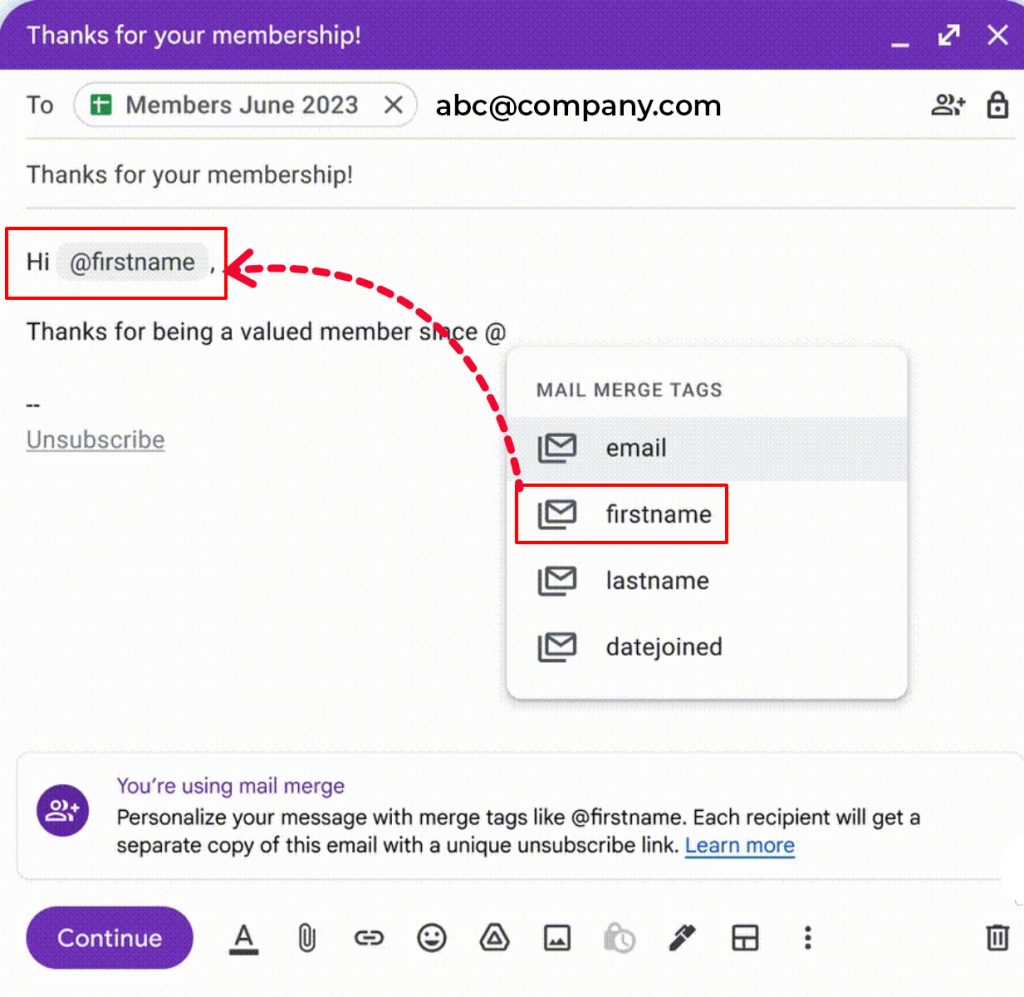Choose the datejoined merge tag
The image size is (1024, 997).
pos(663,647)
